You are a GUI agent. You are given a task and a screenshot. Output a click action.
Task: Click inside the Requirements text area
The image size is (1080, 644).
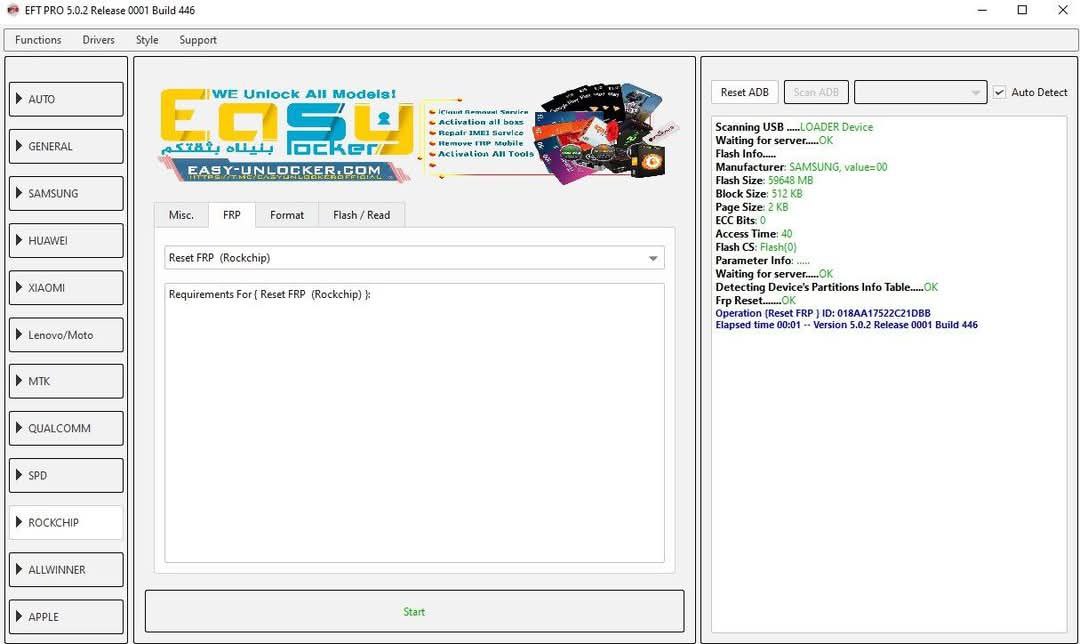(x=415, y=423)
